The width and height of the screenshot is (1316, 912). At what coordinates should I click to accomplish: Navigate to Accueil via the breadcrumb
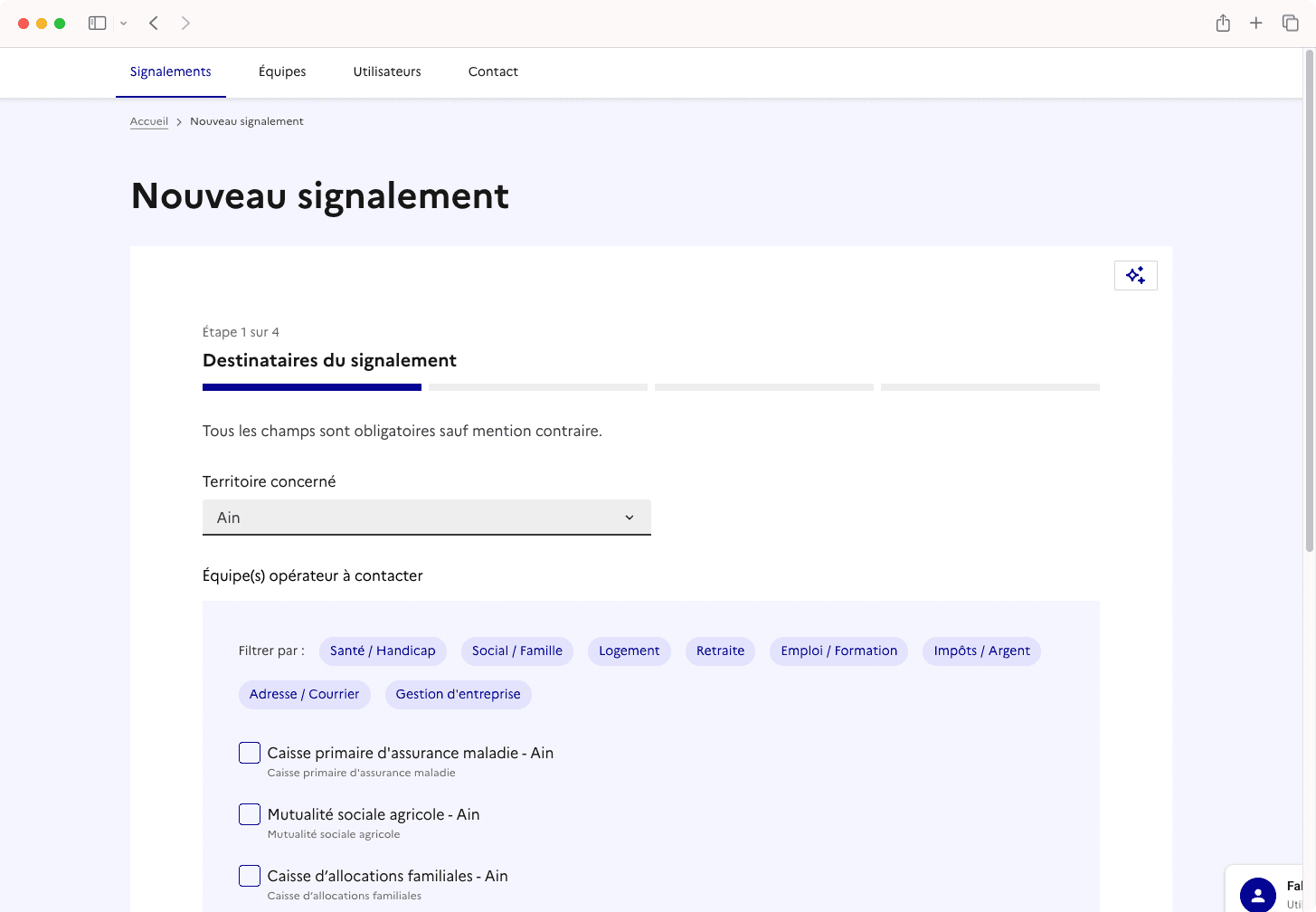coord(148,120)
